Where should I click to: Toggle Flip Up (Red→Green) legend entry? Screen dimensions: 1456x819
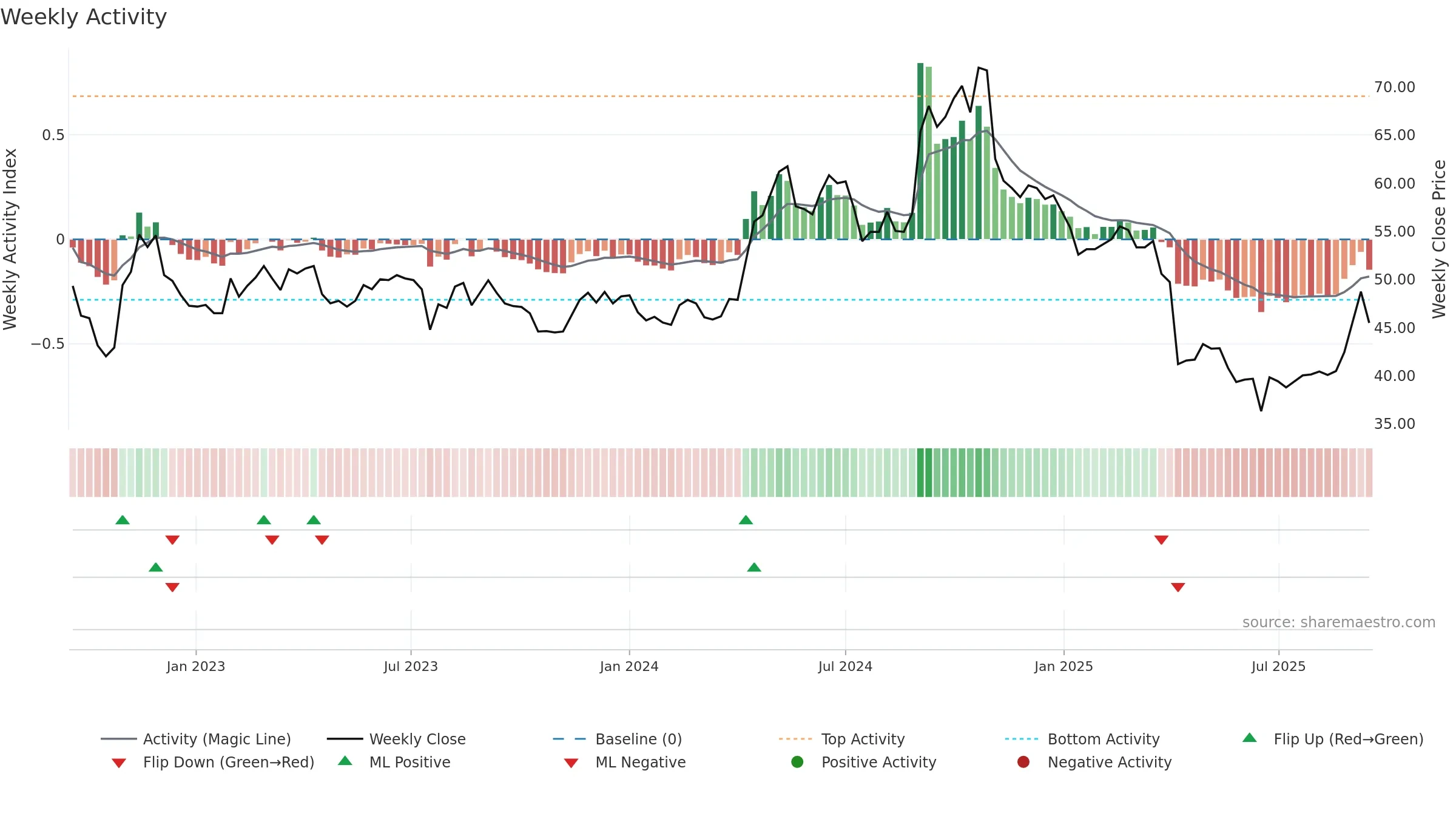[1333, 739]
